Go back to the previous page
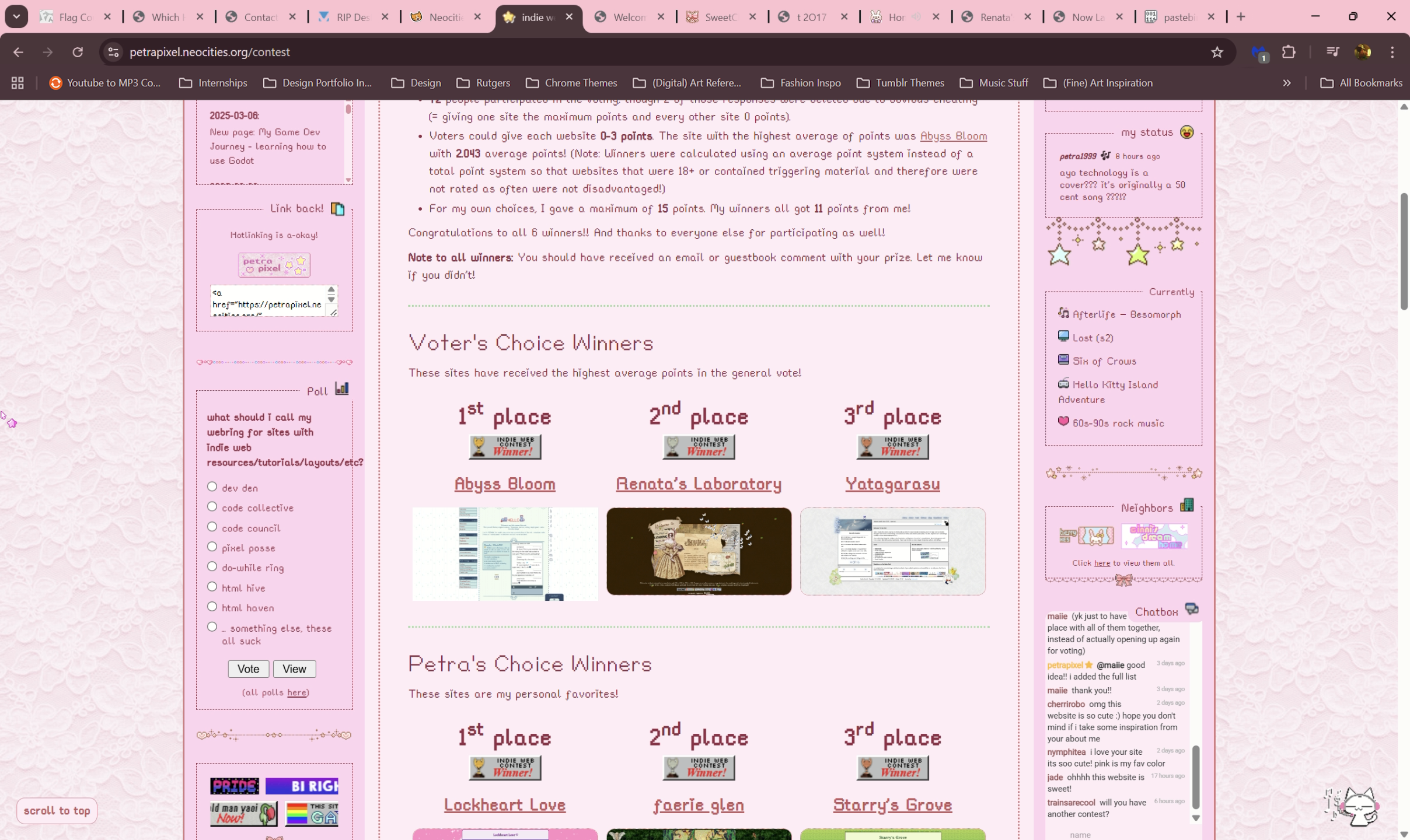The height and width of the screenshot is (840, 1410). pos(18,52)
